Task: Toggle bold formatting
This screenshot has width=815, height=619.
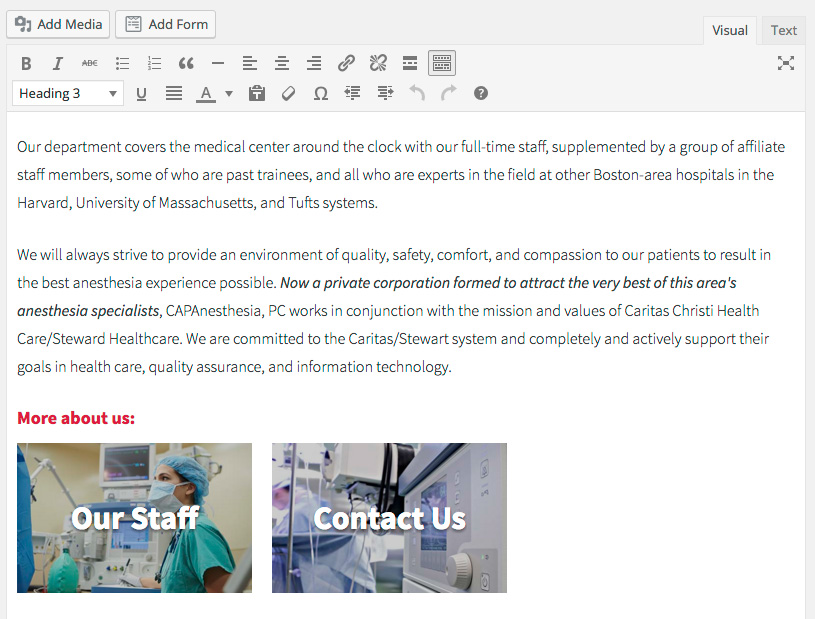Action: pos(26,64)
